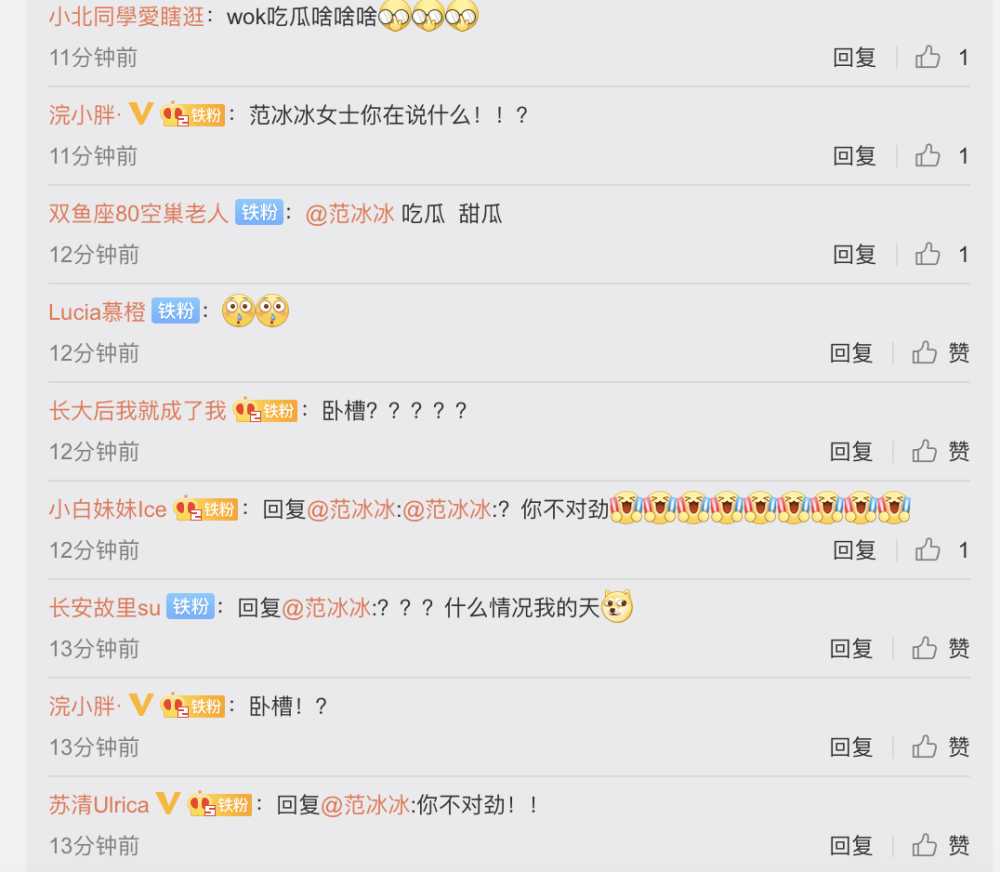
Task: Open @范冰冰 mention in 苏清Ulrica's reply
Action: pyautogui.click(x=365, y=805)
